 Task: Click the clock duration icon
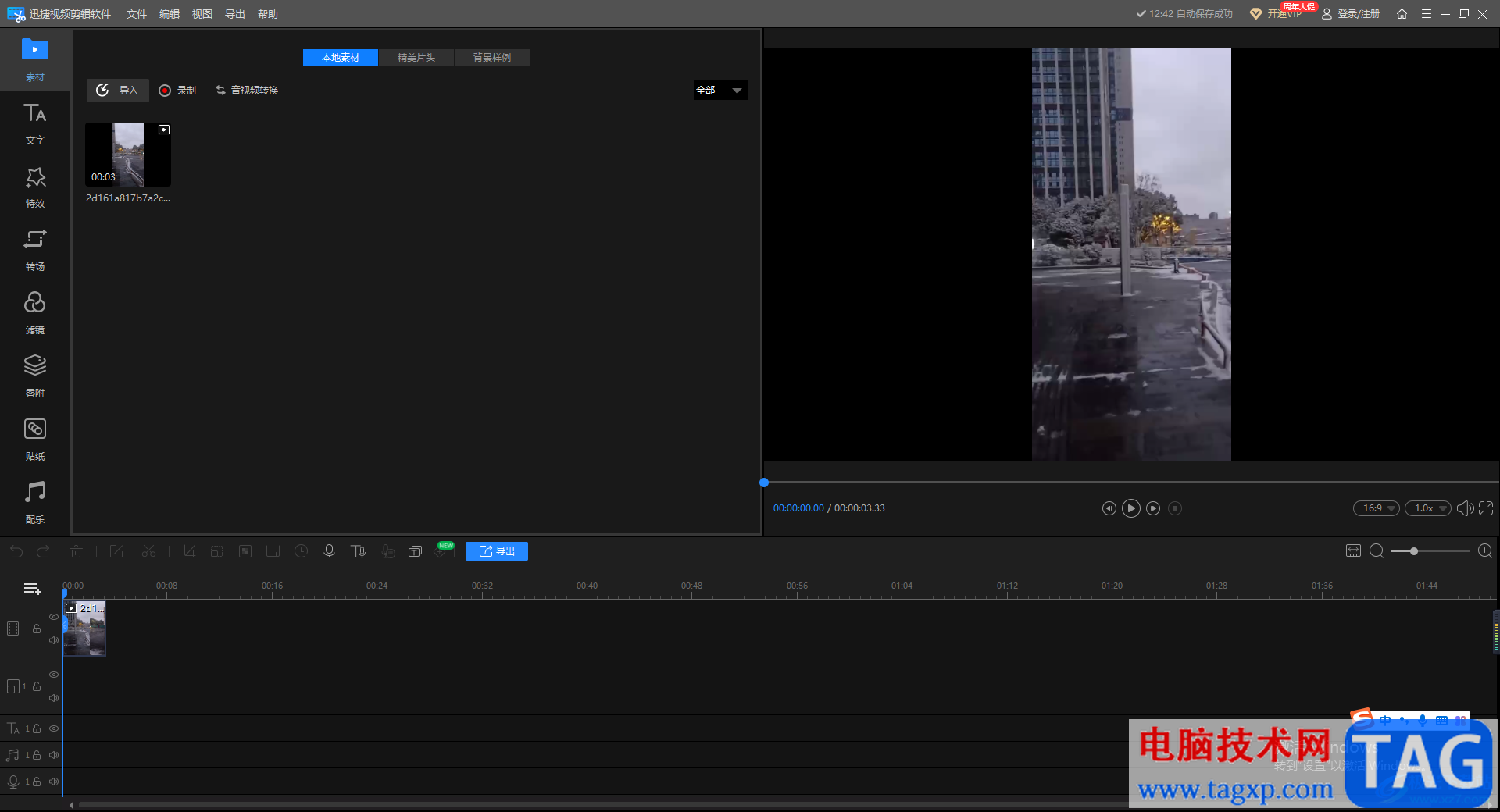pos(301,551)
